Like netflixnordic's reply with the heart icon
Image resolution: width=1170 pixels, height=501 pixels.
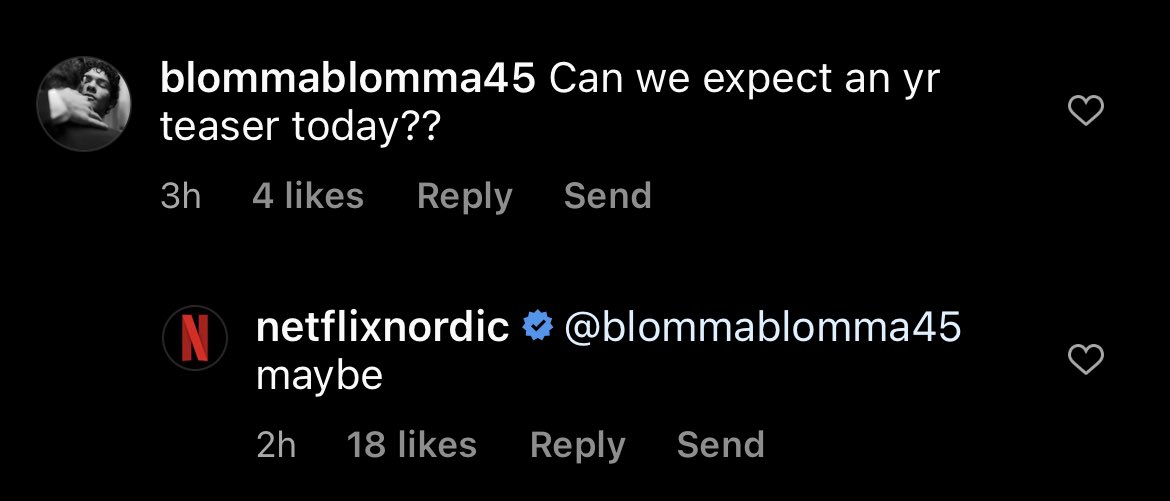(x=1086, y=360)
